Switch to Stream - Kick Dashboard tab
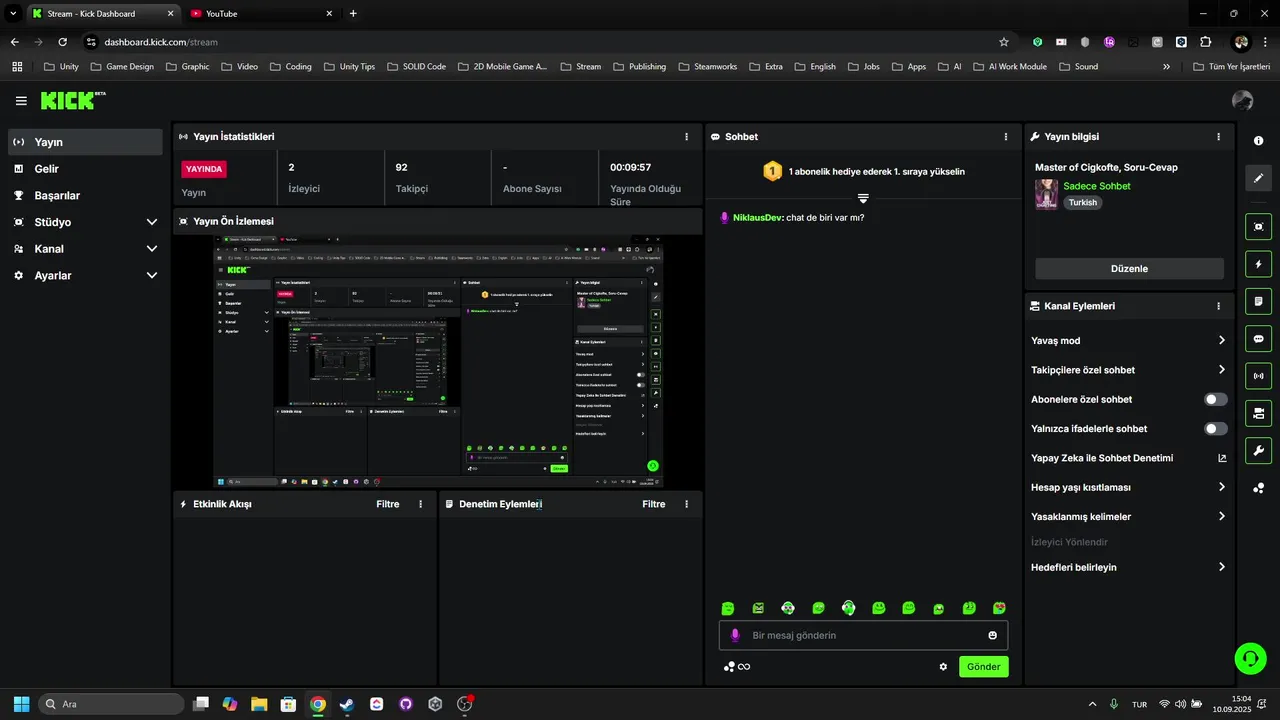 tap(103, 14)
